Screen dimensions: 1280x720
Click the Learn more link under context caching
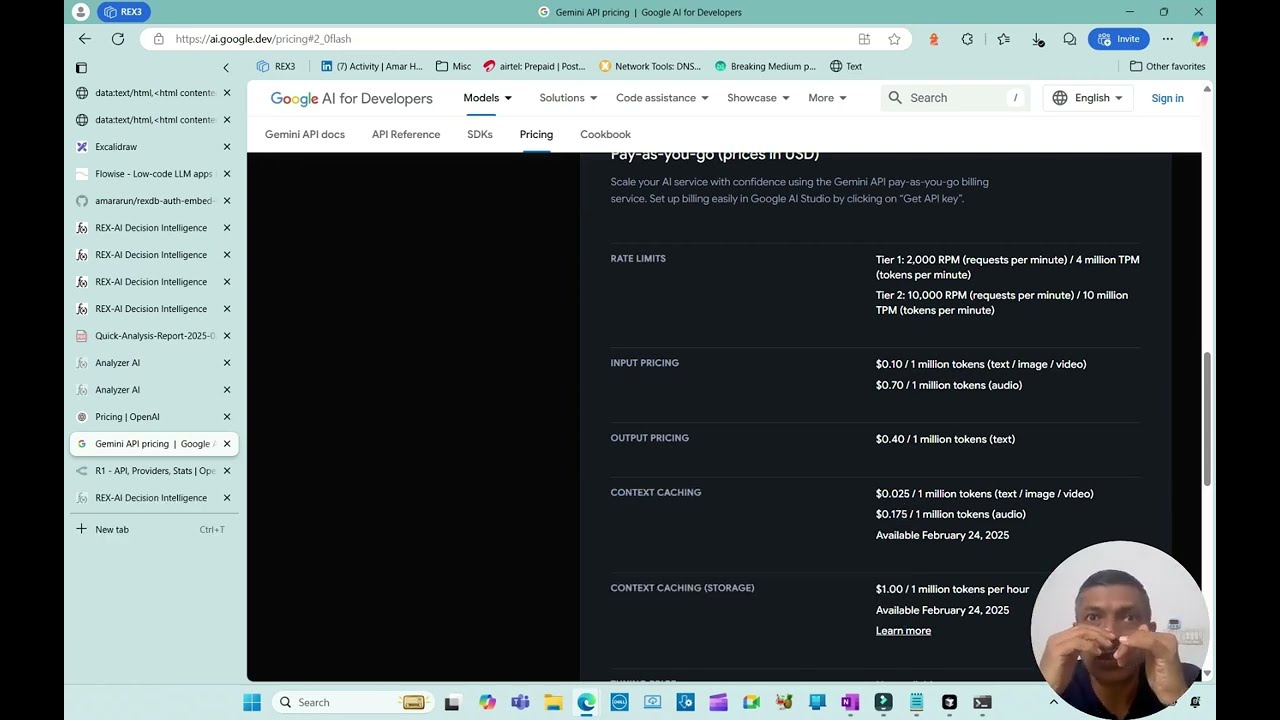[x=903, y=631]
